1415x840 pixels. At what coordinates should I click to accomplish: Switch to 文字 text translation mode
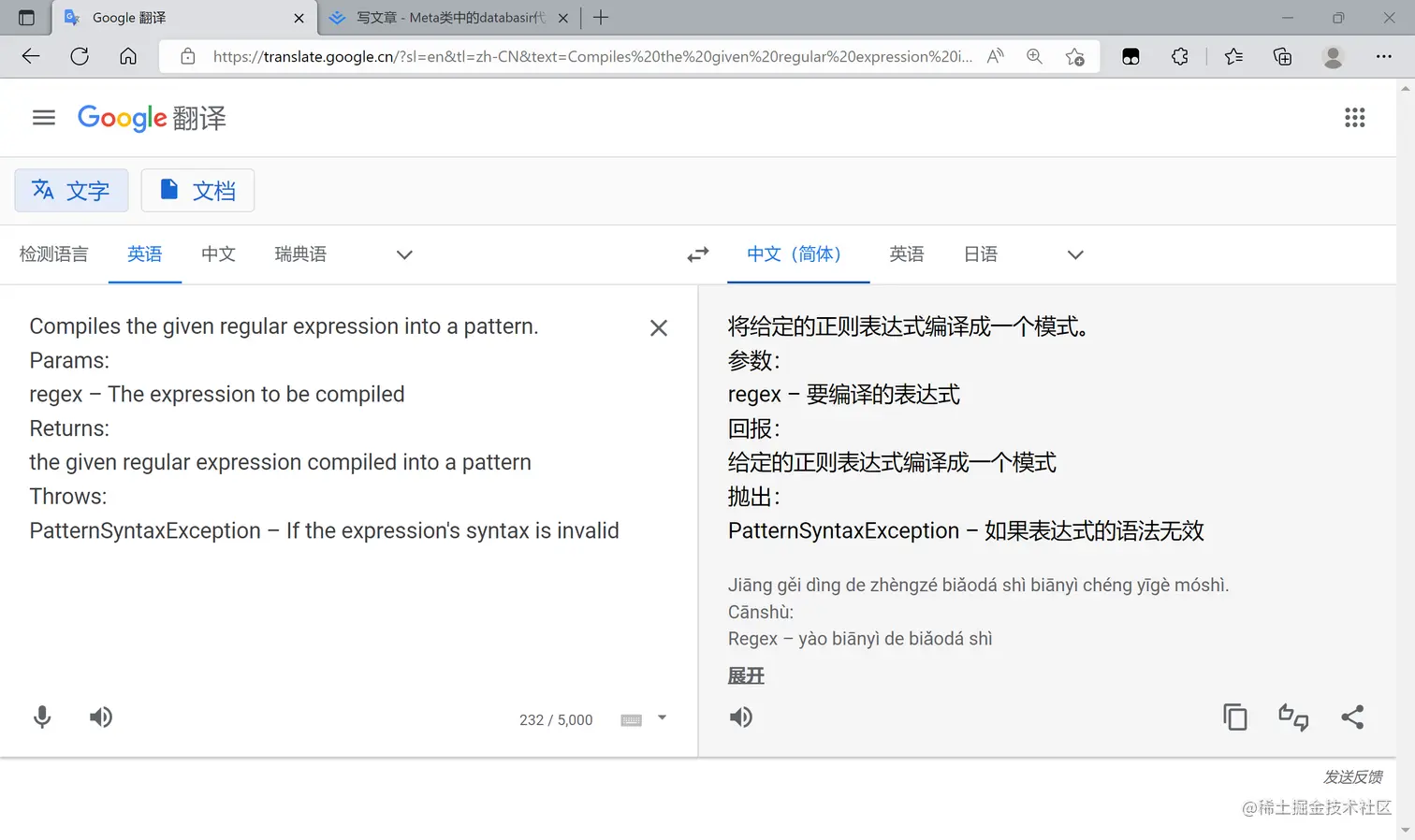71,191
